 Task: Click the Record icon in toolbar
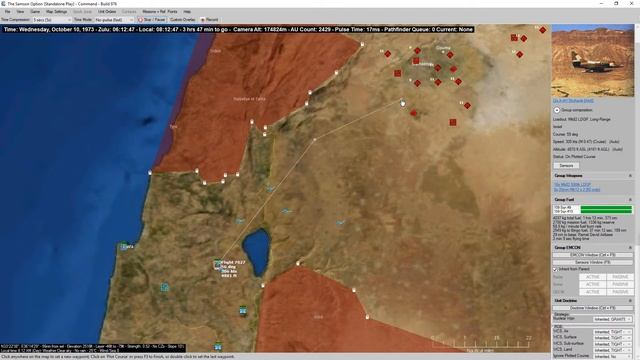203,20
